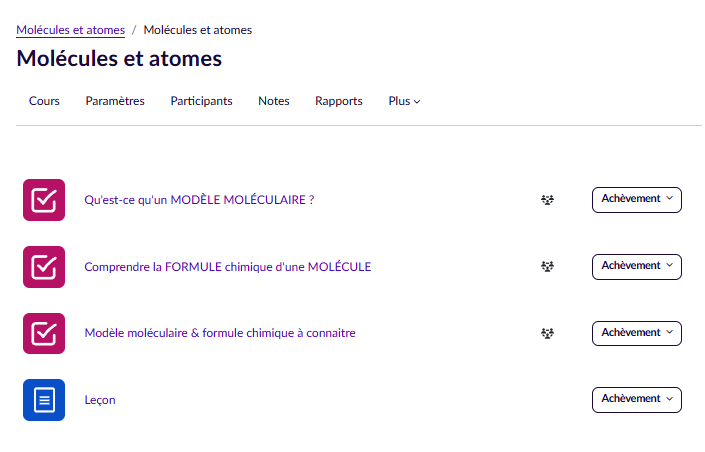Switch to the Paramètres tab
The image size is (705, 452).
tap(115, 101)
